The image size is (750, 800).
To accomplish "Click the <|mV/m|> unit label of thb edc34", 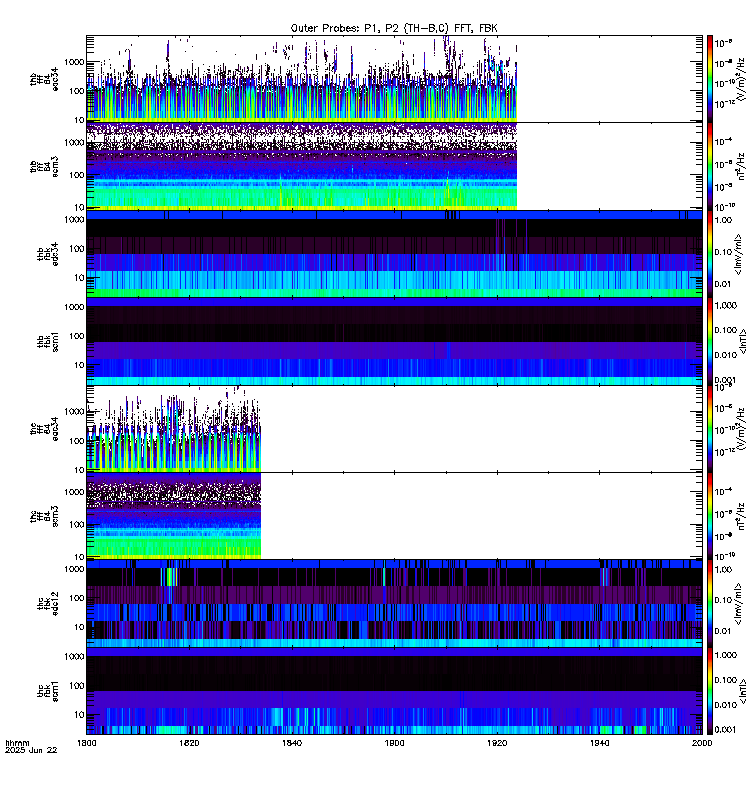I will click(x=738, y=254).
